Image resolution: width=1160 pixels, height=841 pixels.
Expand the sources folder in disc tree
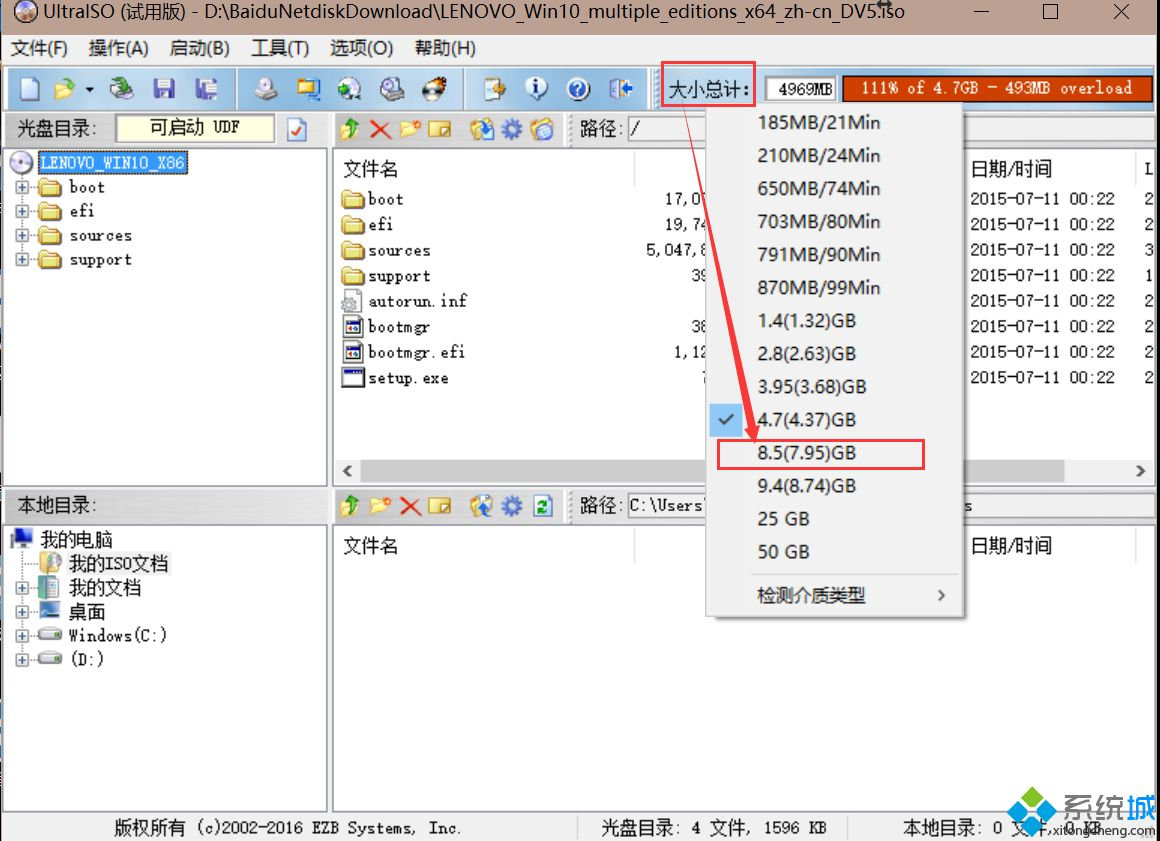(x=22, y=236)
